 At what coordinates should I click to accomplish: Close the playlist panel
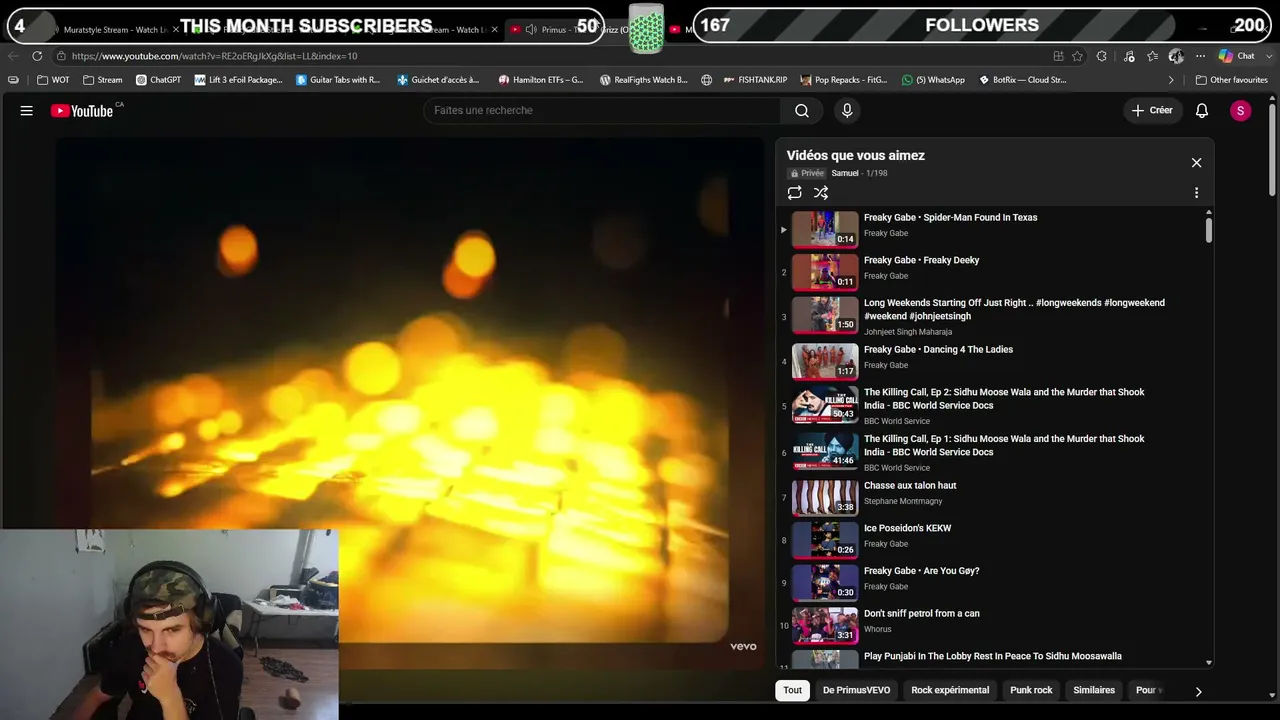click(1196, 163)
